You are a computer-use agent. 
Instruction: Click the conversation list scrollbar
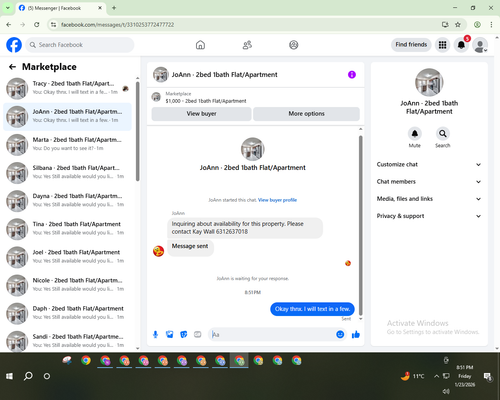pos(137,131)
